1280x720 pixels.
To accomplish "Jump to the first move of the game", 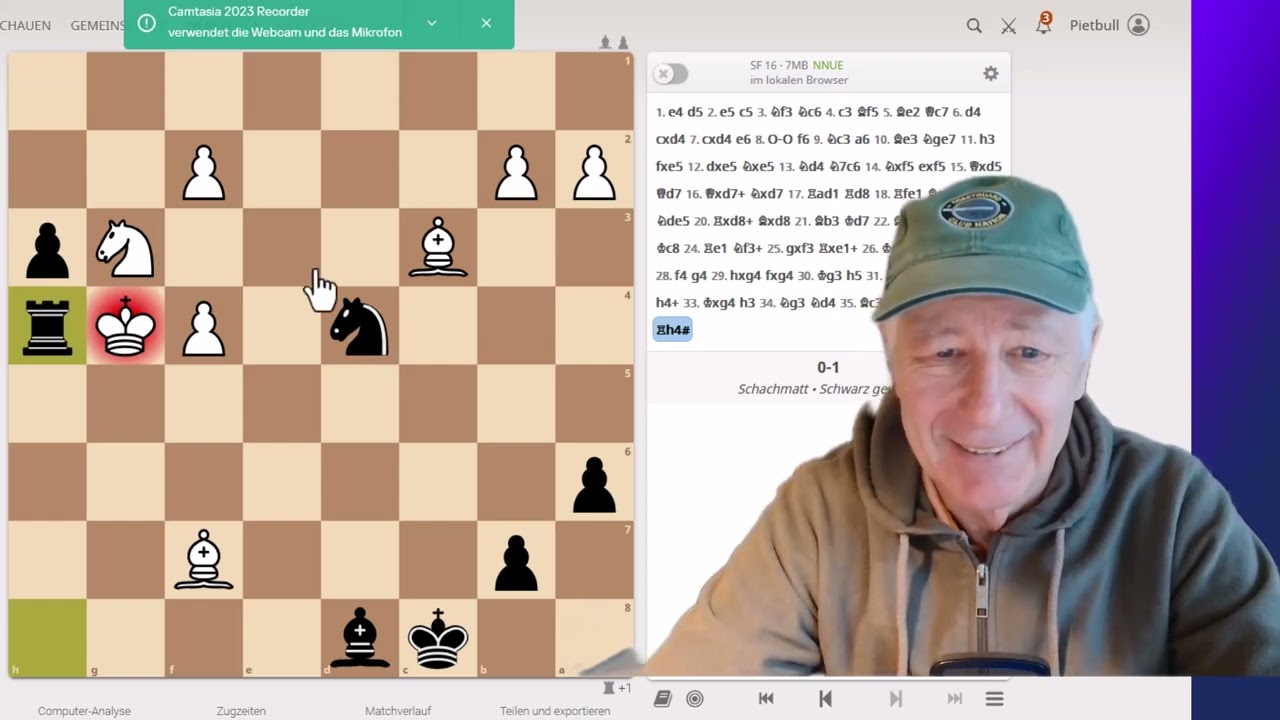I will coord(766,699).
